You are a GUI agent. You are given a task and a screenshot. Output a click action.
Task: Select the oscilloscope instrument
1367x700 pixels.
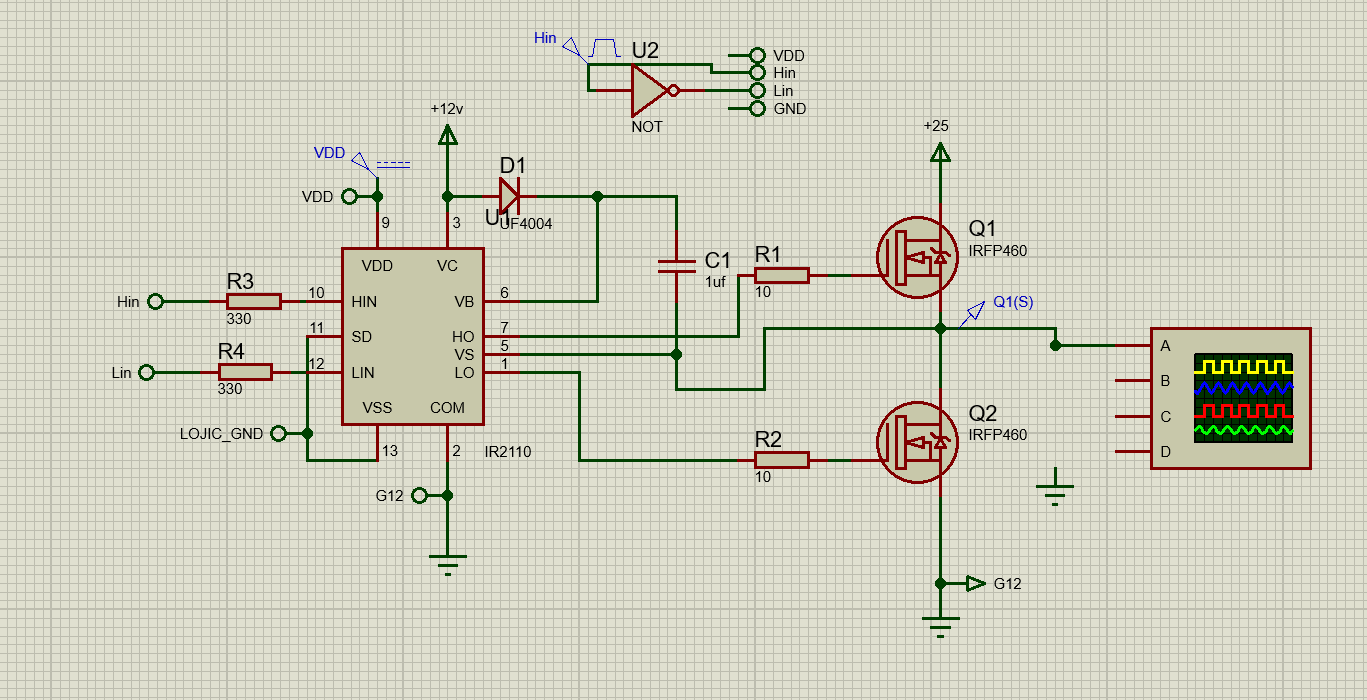tap(1230, 398)
